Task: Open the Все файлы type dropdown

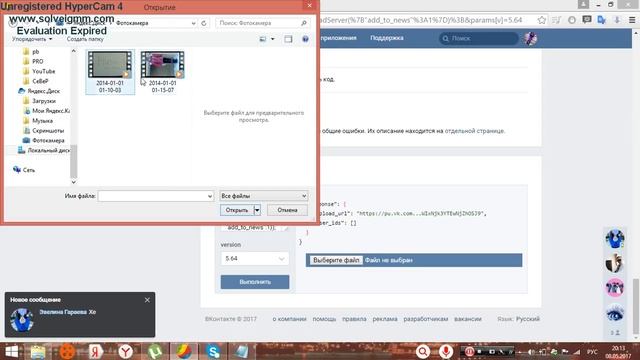Action: 264,196
